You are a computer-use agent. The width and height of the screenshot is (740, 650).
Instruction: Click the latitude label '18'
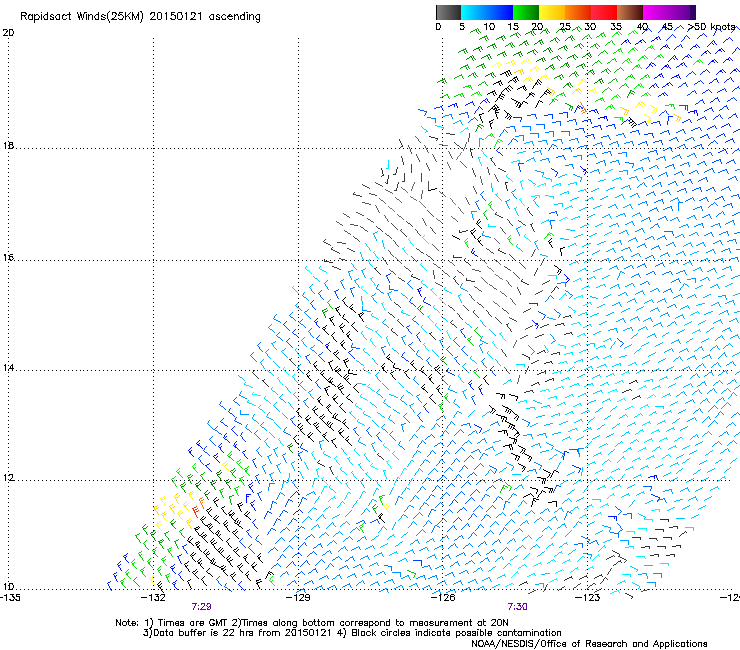pos(8,145)
